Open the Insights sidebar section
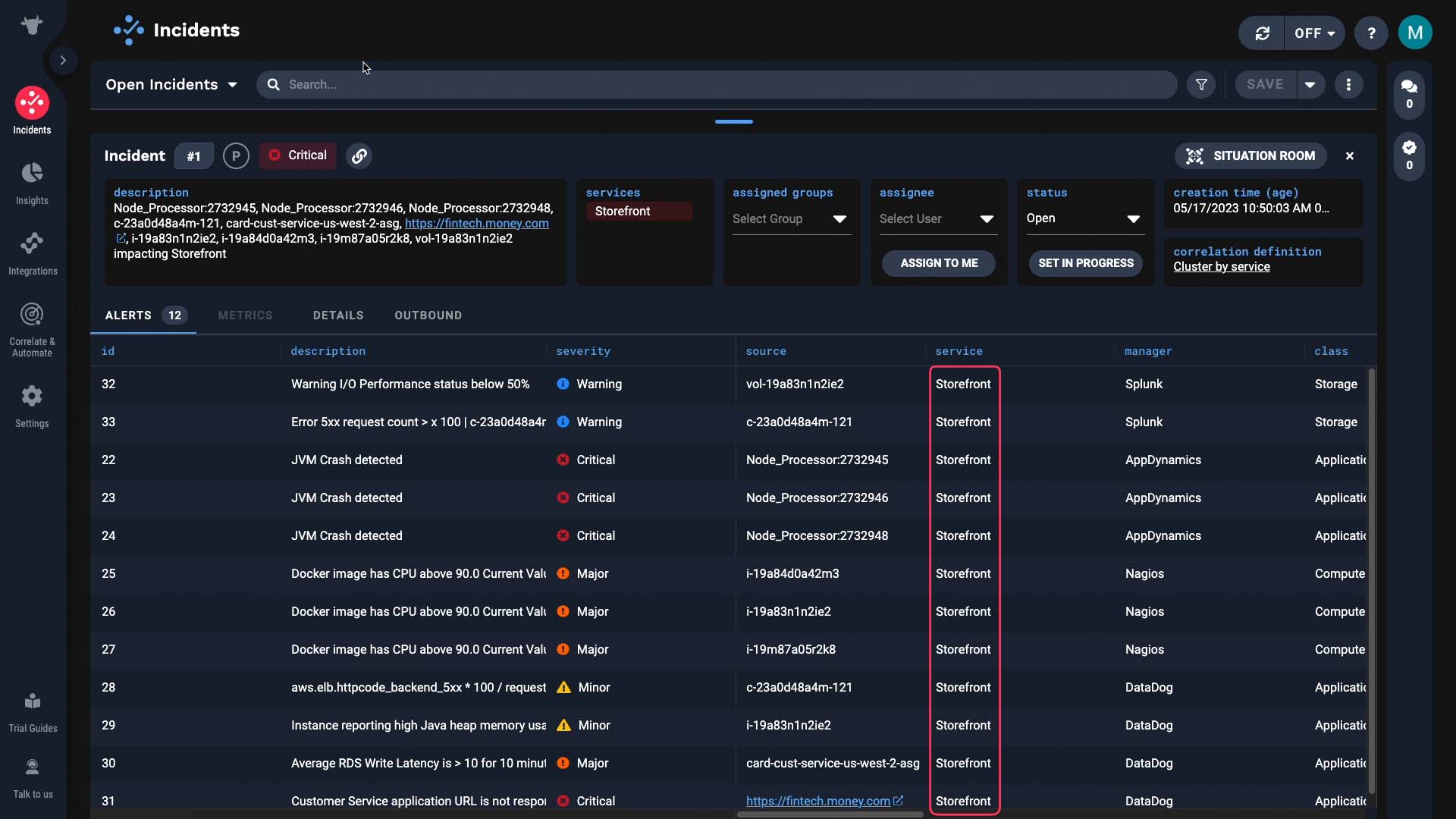The height and width of the screenshot is (819, 1456). (32, 183)
